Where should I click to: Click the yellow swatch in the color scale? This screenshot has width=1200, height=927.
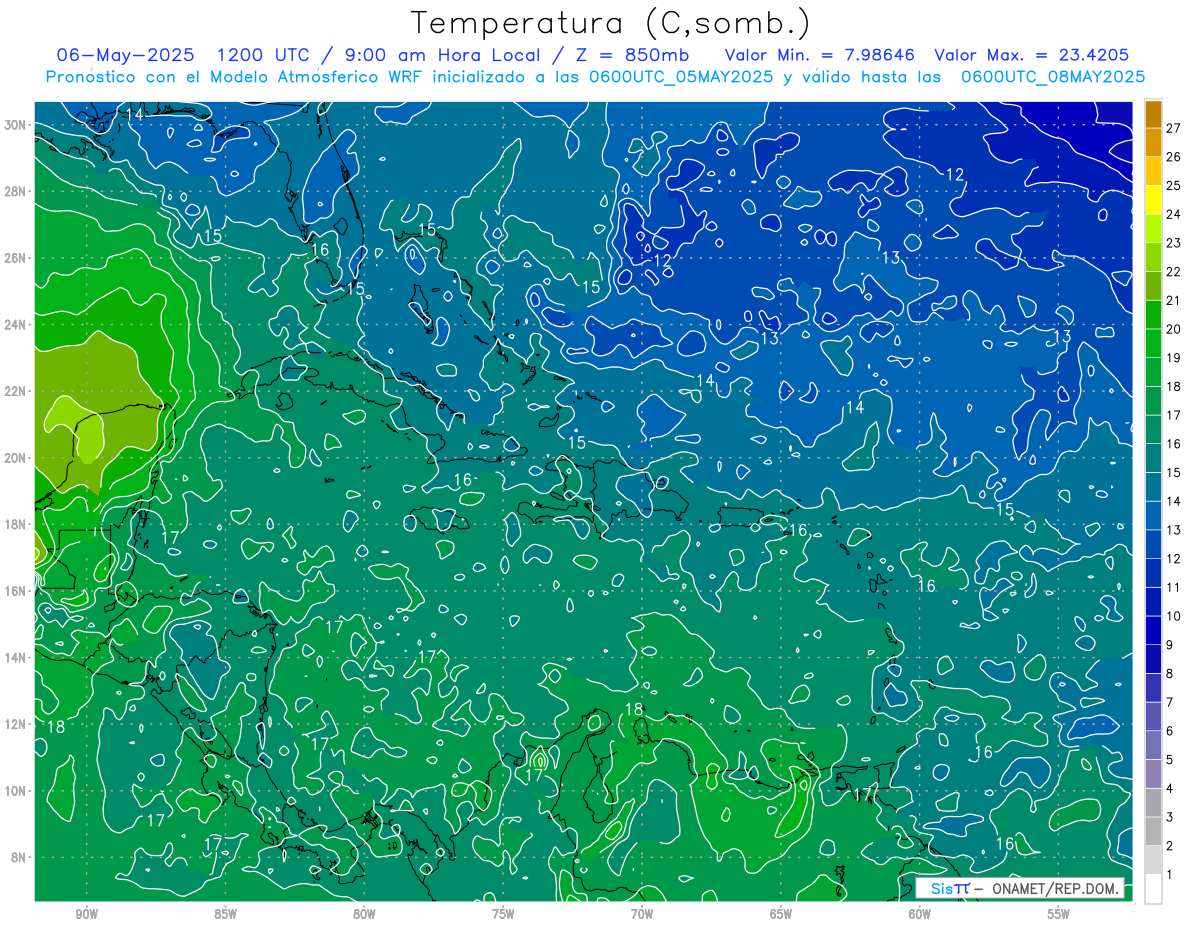click(1153, 199)
